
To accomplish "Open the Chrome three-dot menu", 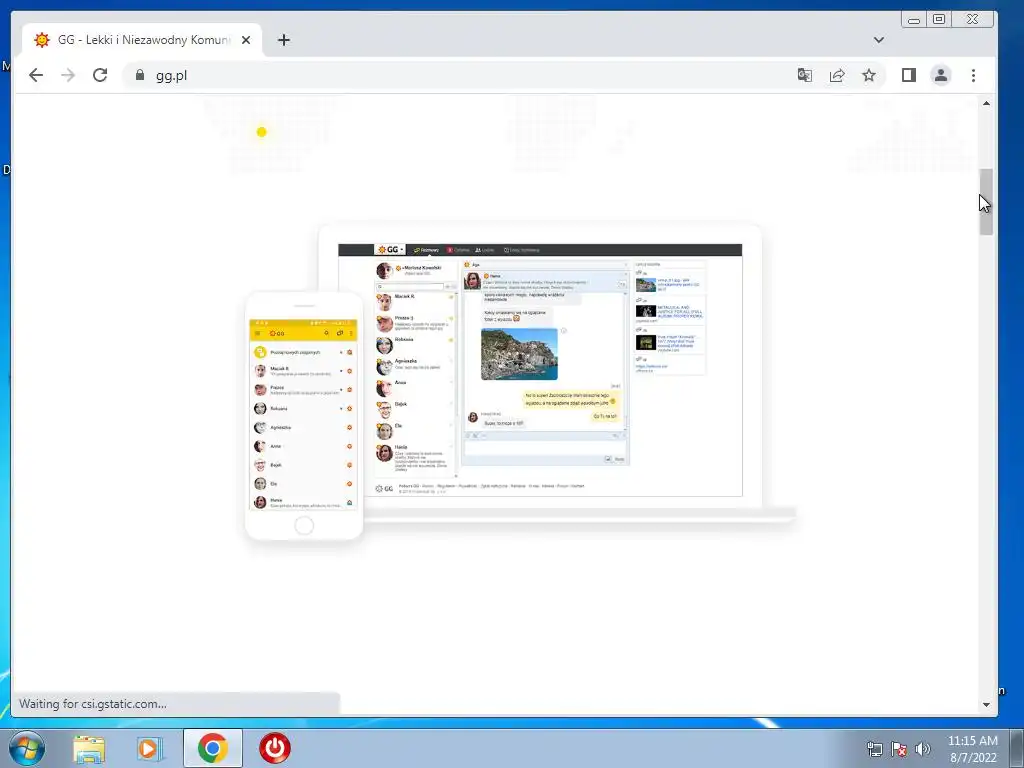I will tap(973, 75).
